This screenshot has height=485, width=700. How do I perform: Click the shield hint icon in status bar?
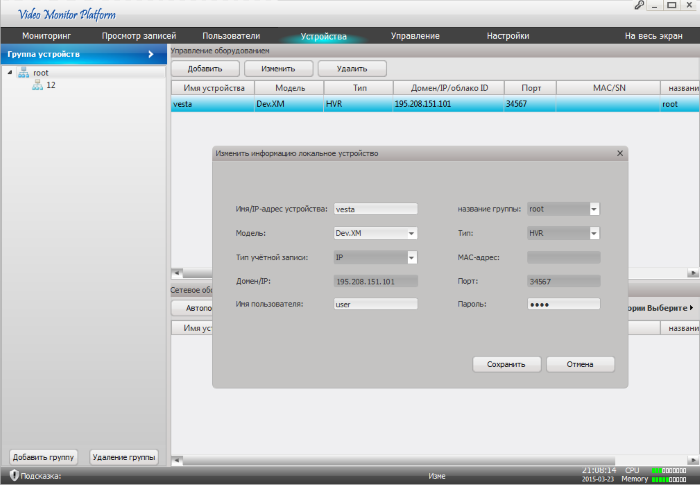[x=14, y=475]
